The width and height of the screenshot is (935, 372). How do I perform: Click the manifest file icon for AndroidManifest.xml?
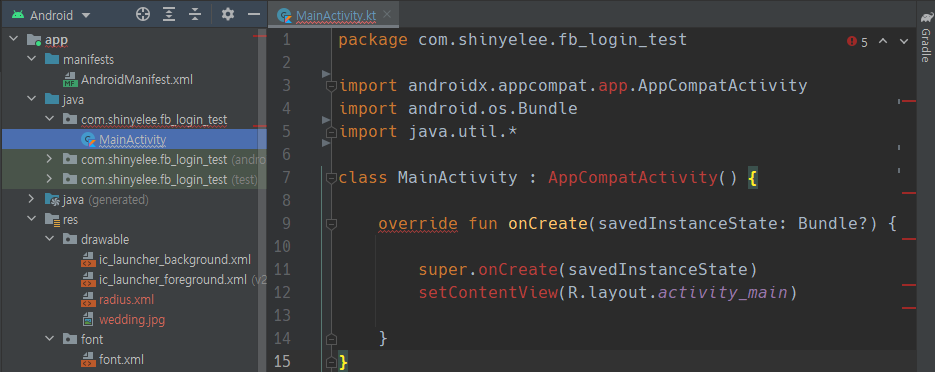(70, 80)
